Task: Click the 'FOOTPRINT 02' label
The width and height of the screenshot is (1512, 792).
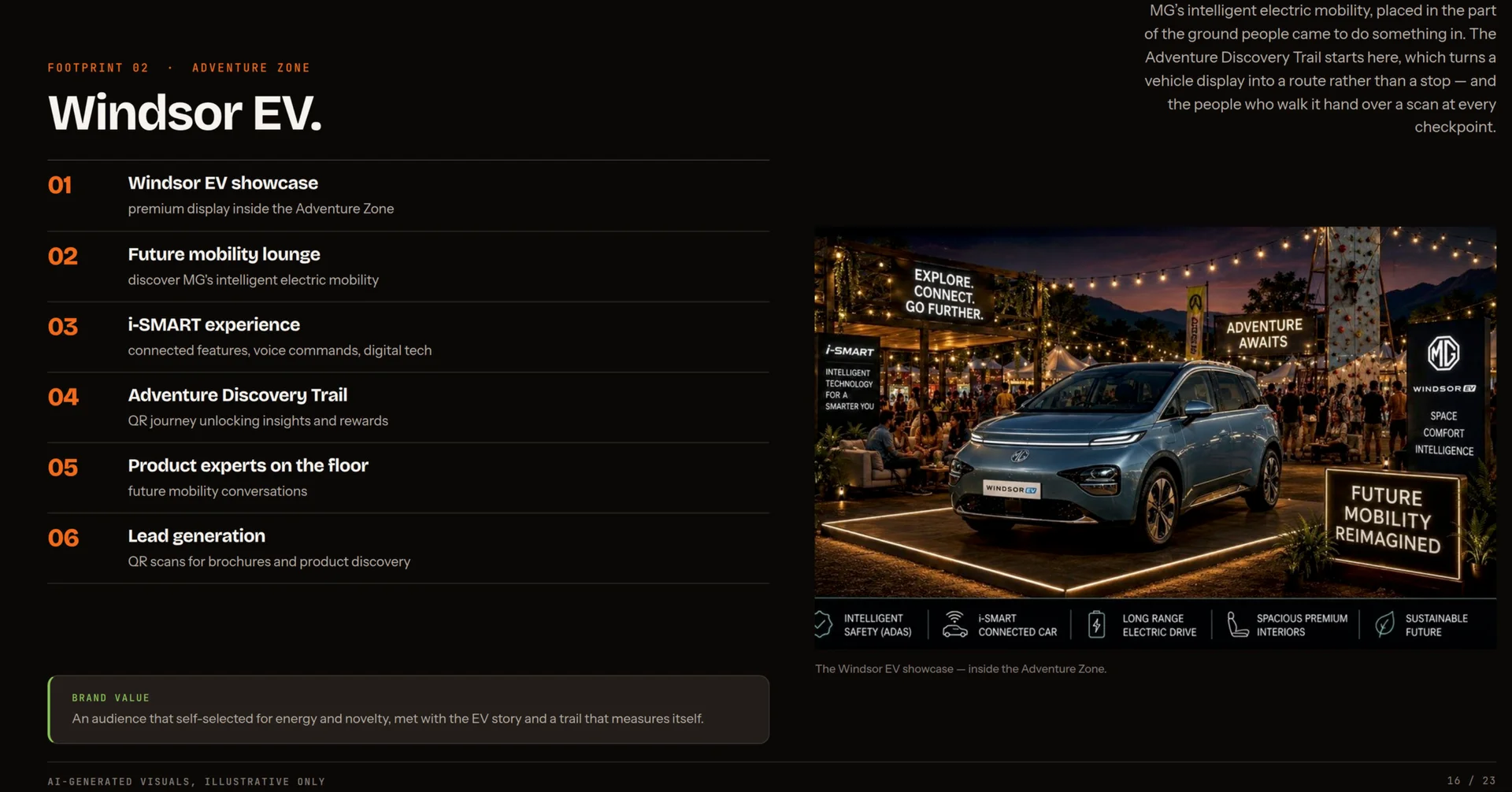Action: coord(98,68)
